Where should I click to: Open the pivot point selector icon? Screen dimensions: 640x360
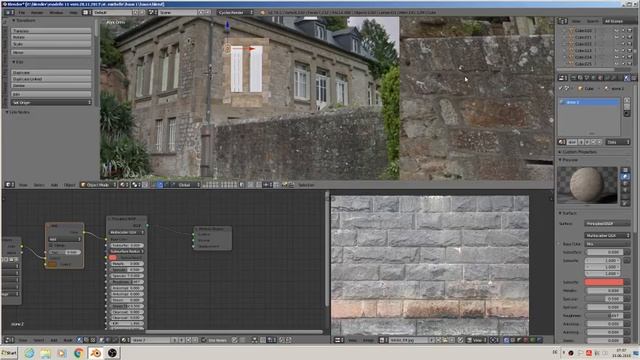pos(136,185)
